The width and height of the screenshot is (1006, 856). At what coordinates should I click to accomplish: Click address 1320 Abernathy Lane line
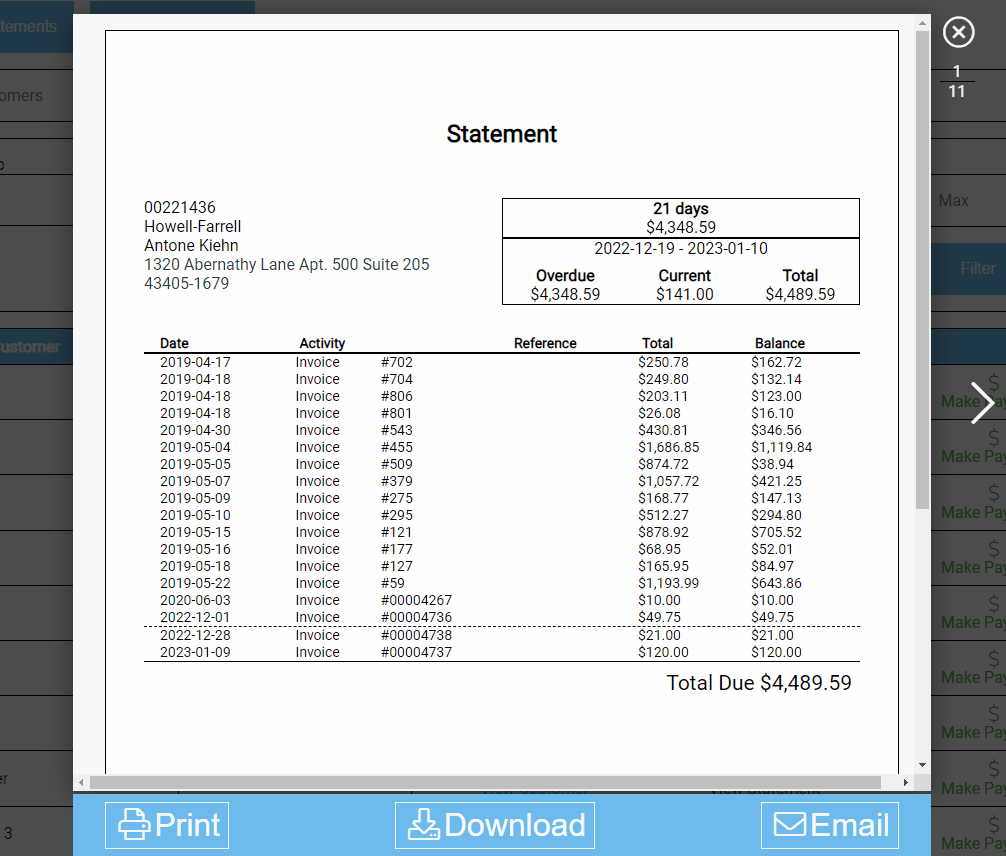(x=287, y=264)
